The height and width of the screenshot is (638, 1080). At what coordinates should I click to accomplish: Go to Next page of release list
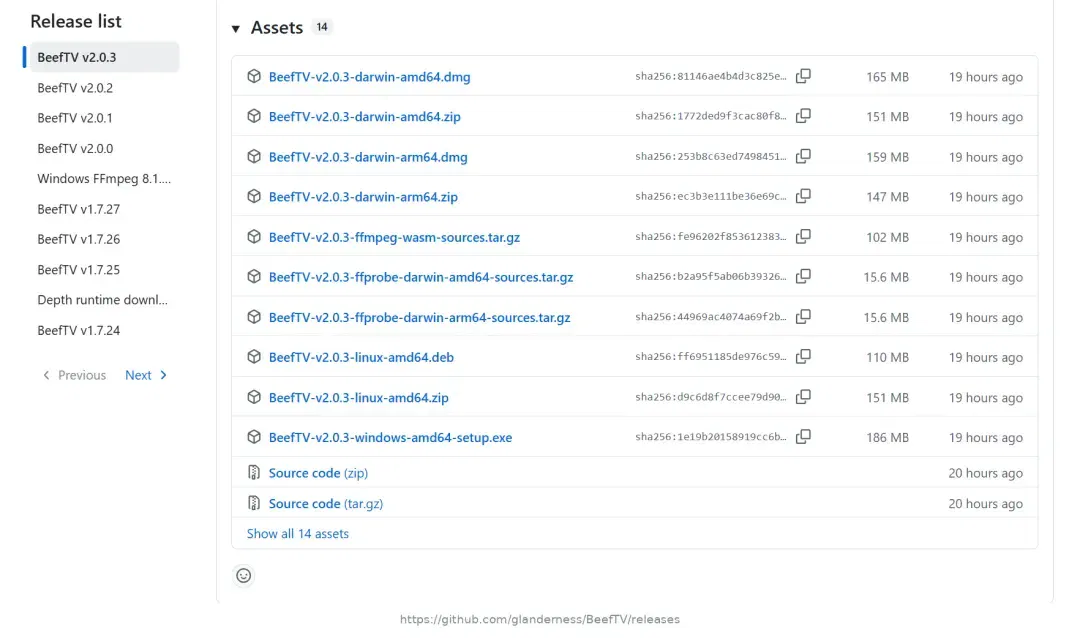[146, 375]
